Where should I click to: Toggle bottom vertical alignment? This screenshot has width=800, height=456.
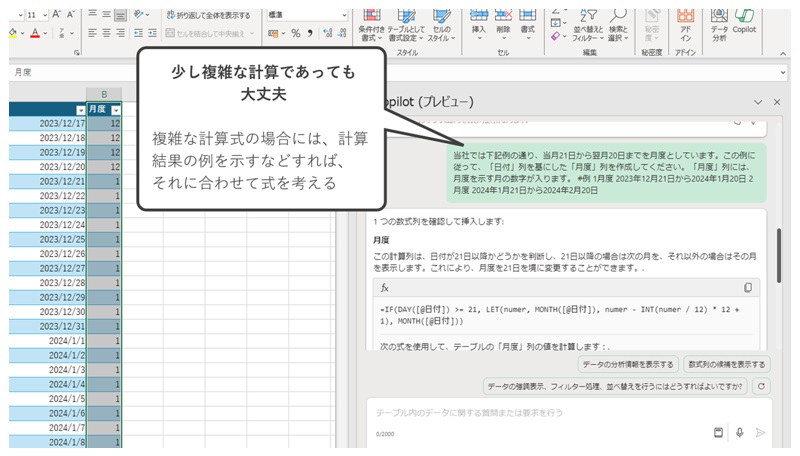(x=120, y=15)
